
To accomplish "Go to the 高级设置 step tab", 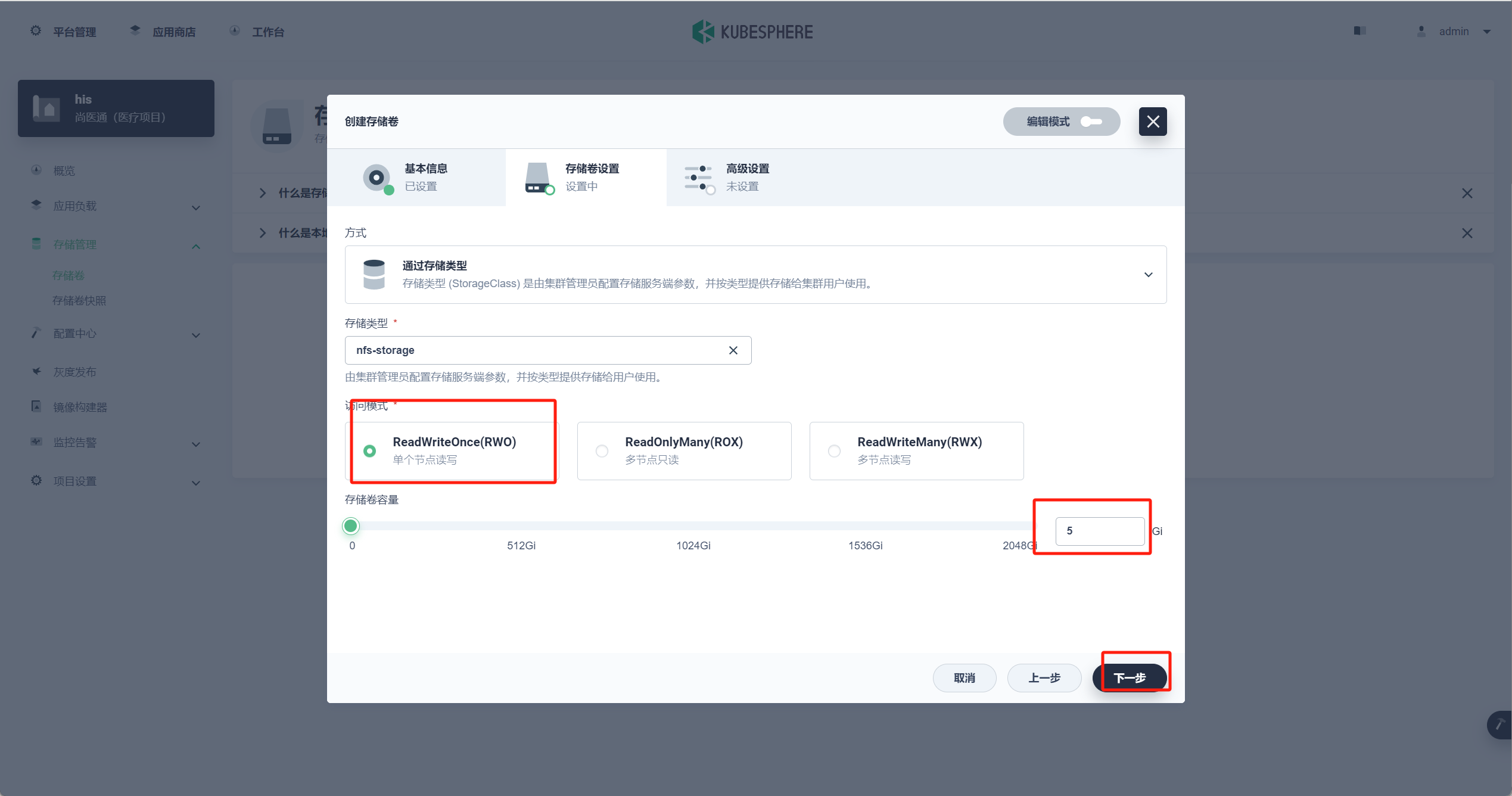I will coord(747,178).
